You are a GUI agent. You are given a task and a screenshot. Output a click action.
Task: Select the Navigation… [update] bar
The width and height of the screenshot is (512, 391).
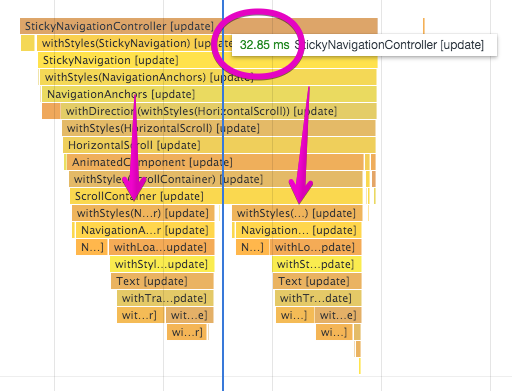tap(299, 230)
